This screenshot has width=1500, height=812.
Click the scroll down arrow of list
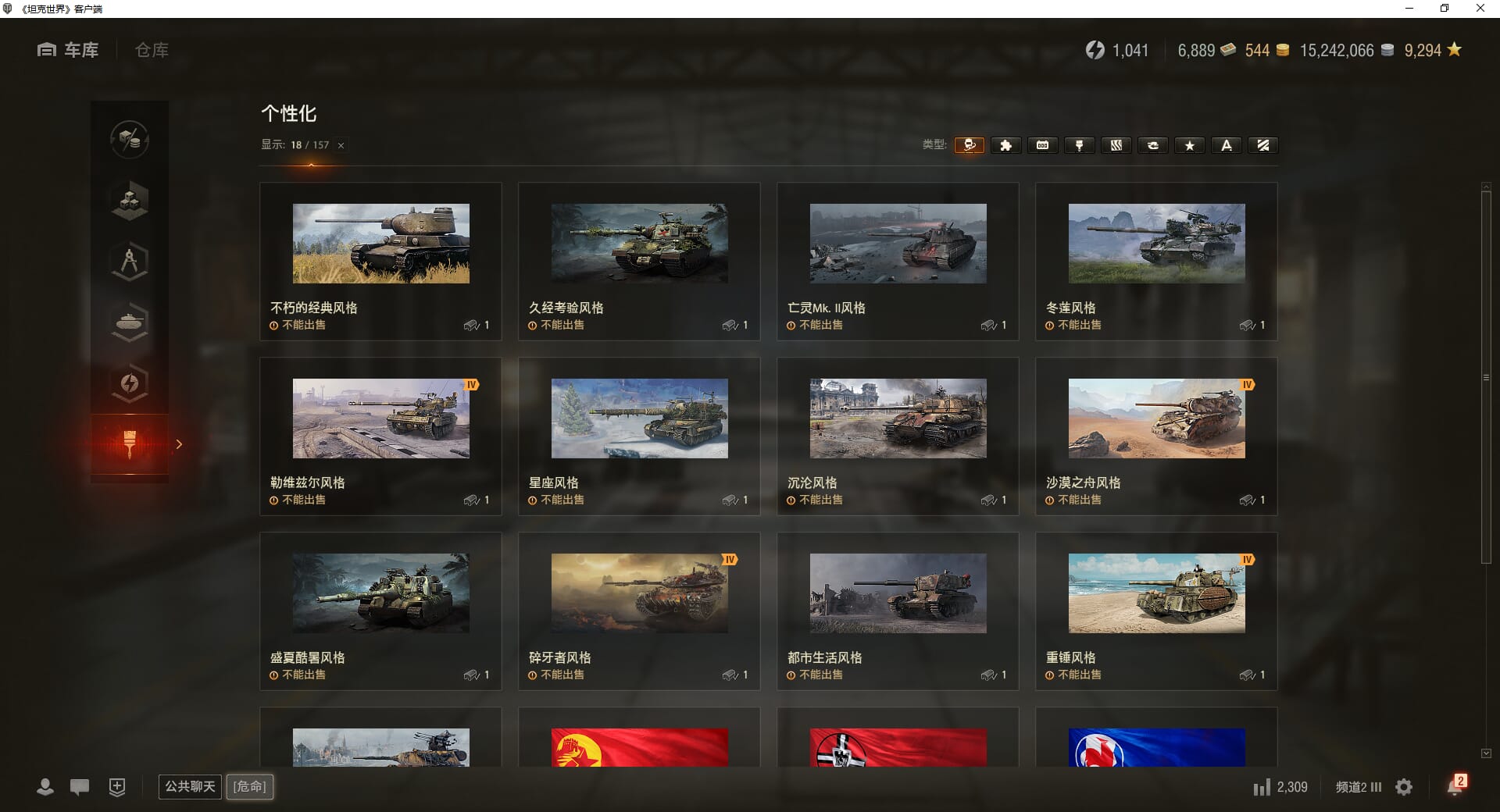(1486, 753)
